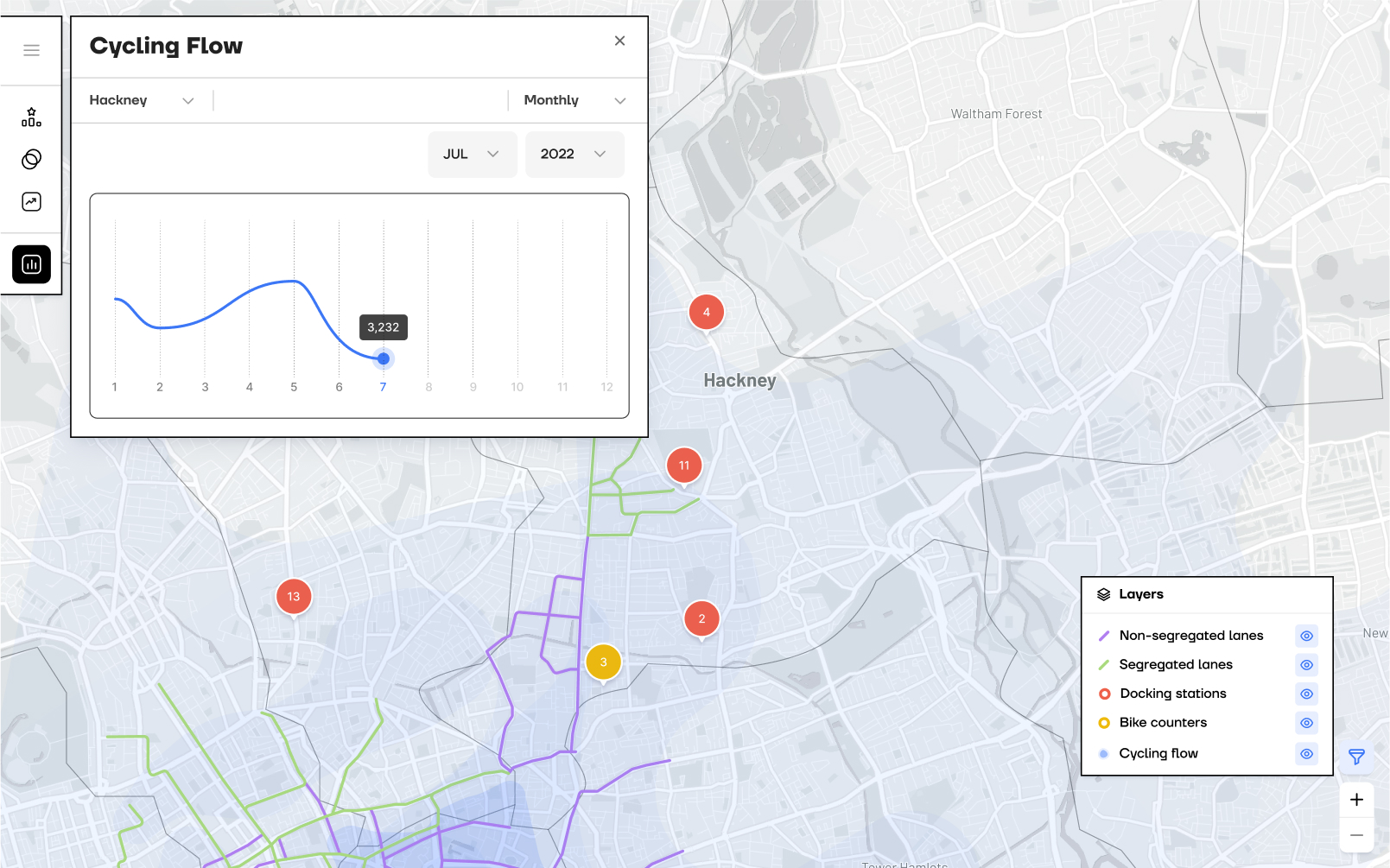The width and height of the screenshot is (1390, 868).
Task: Close the Cycling Flow panel
Action: (619, 41)
